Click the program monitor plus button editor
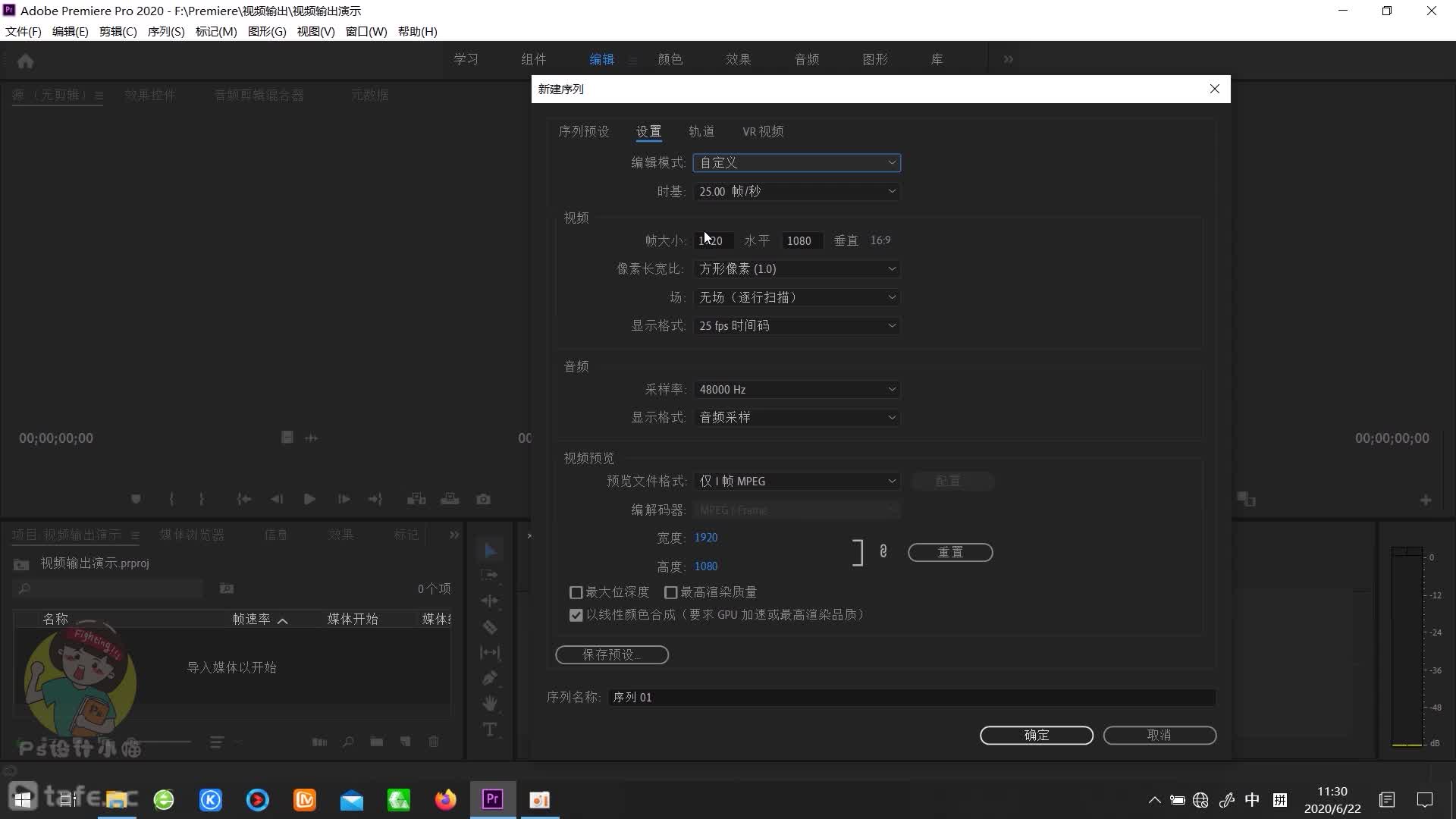This screenshot has height=819, width=1456. [1426, 500]
